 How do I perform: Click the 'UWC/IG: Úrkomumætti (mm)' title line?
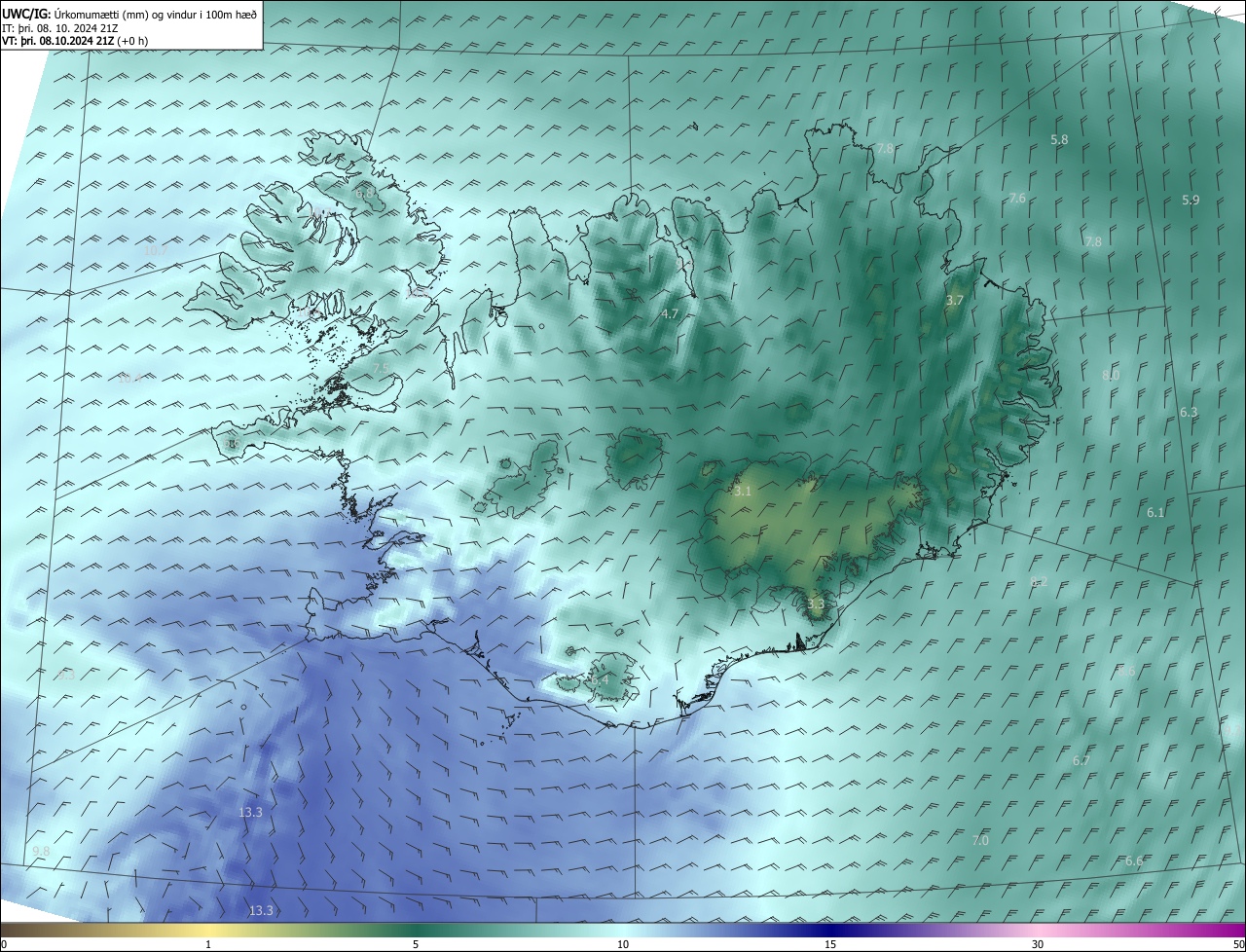129,14
